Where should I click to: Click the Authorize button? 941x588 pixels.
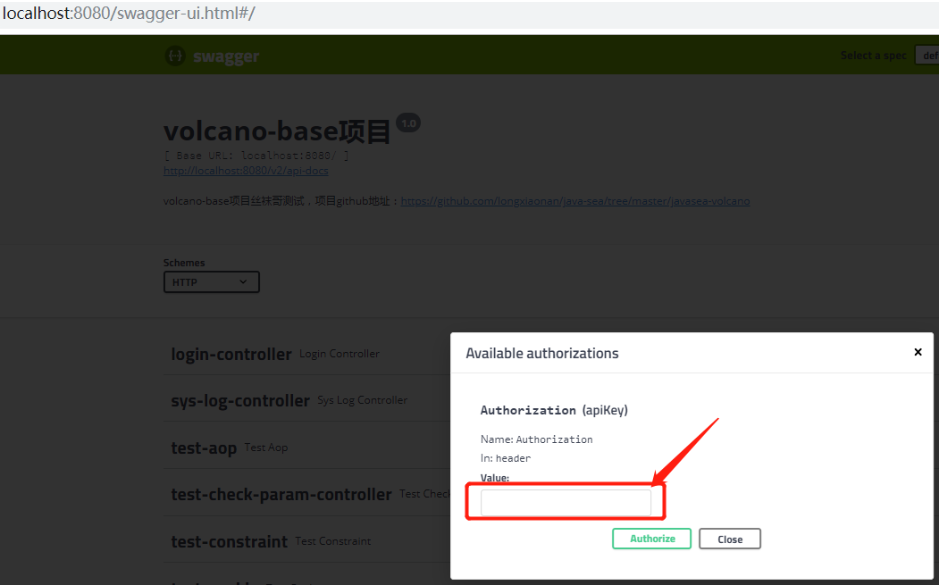[652, 539]
